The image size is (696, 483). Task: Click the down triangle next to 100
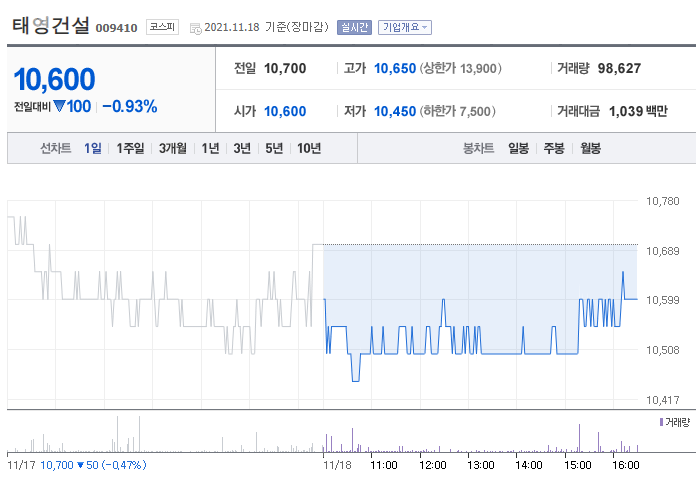(59, 107)
